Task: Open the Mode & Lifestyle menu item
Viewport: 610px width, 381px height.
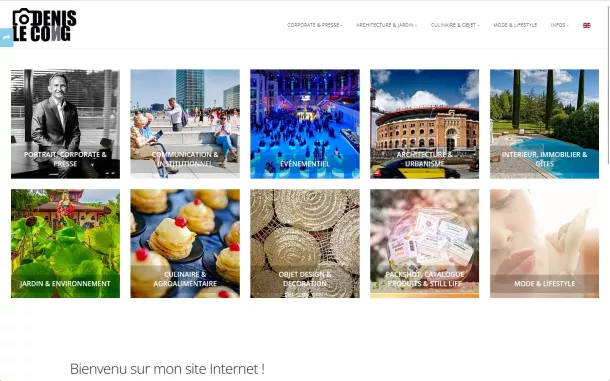Action: coord(515,25)
